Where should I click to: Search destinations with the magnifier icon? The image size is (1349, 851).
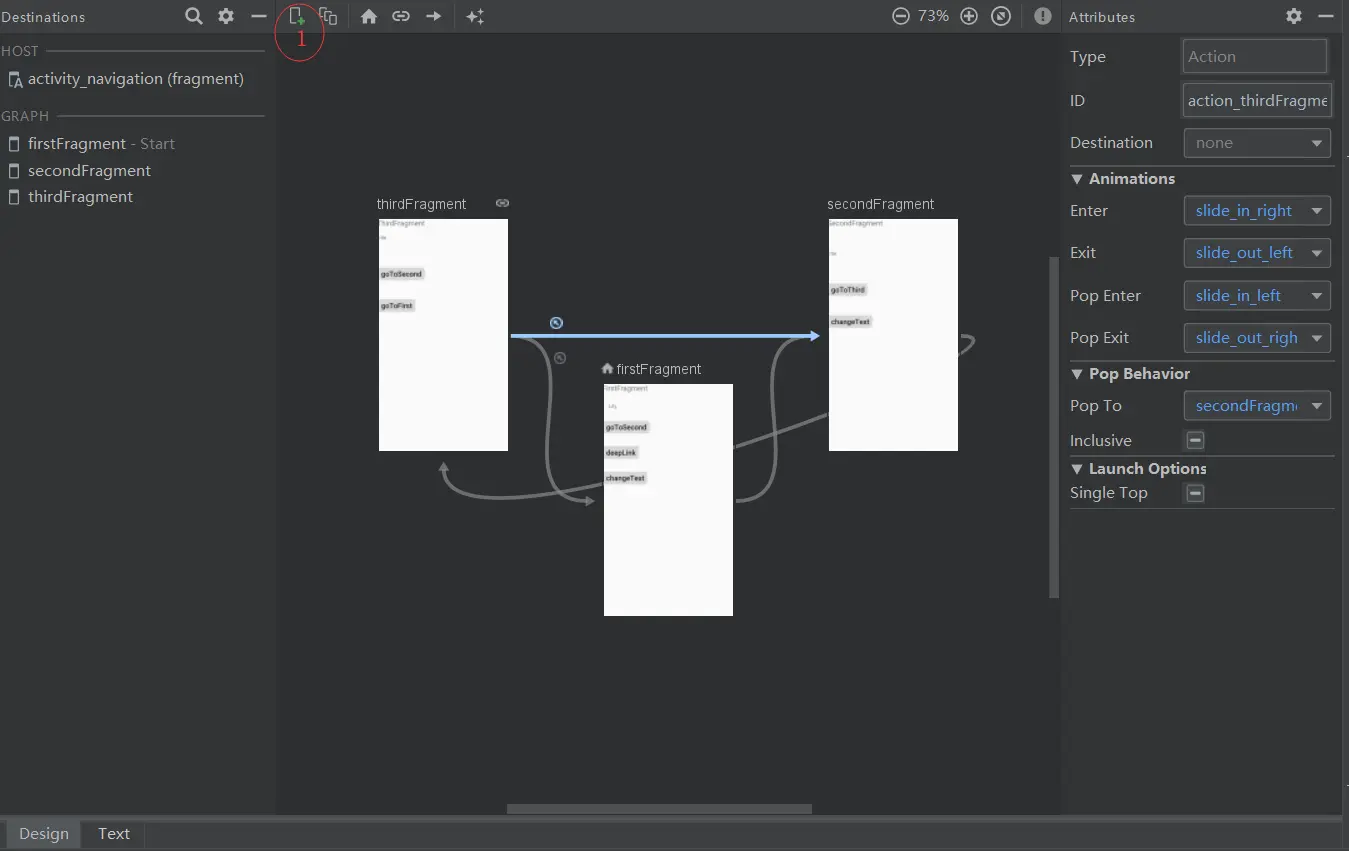point(194,16)
